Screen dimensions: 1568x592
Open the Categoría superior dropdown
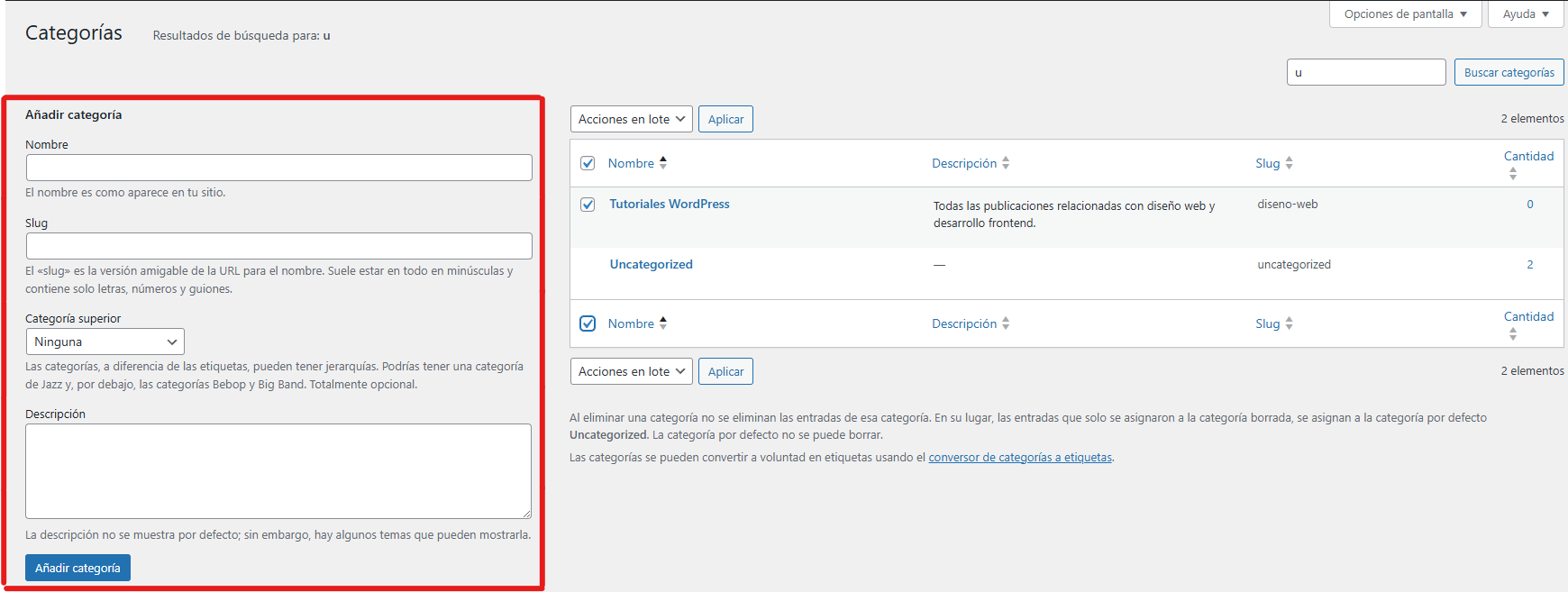(x=105, y=342)
